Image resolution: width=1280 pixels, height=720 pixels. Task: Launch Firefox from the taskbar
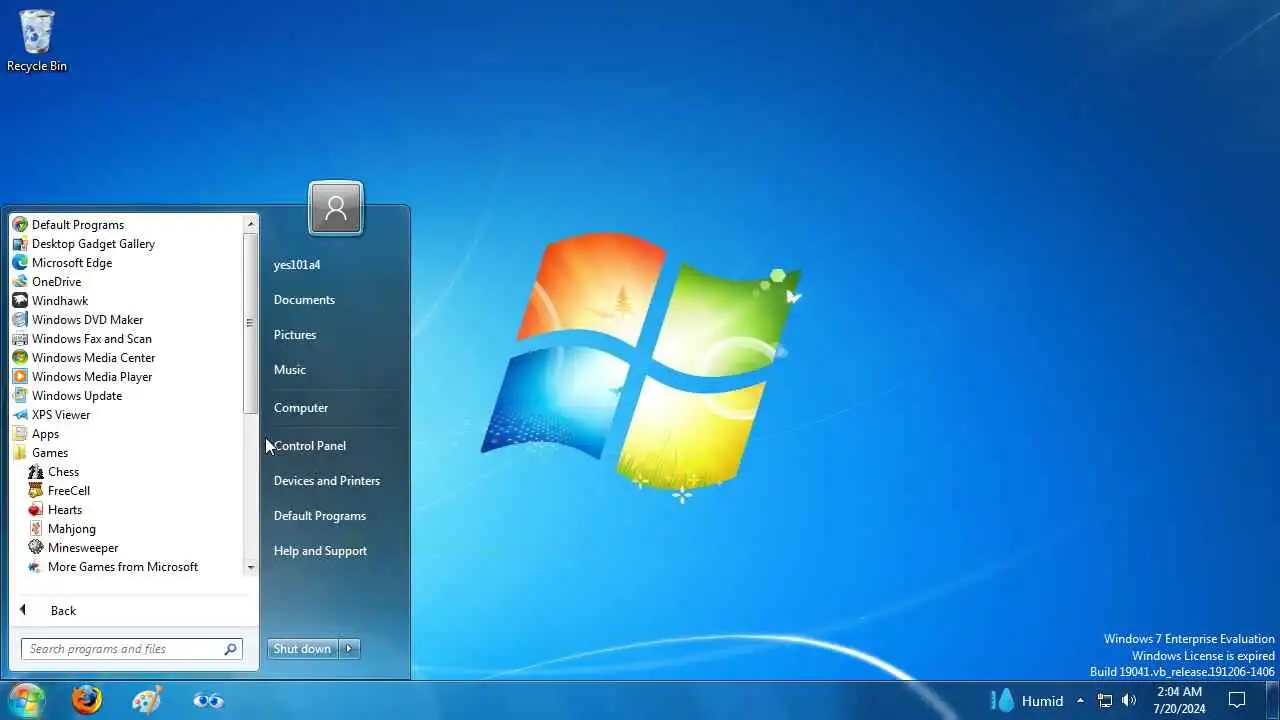tap(87, 700)
